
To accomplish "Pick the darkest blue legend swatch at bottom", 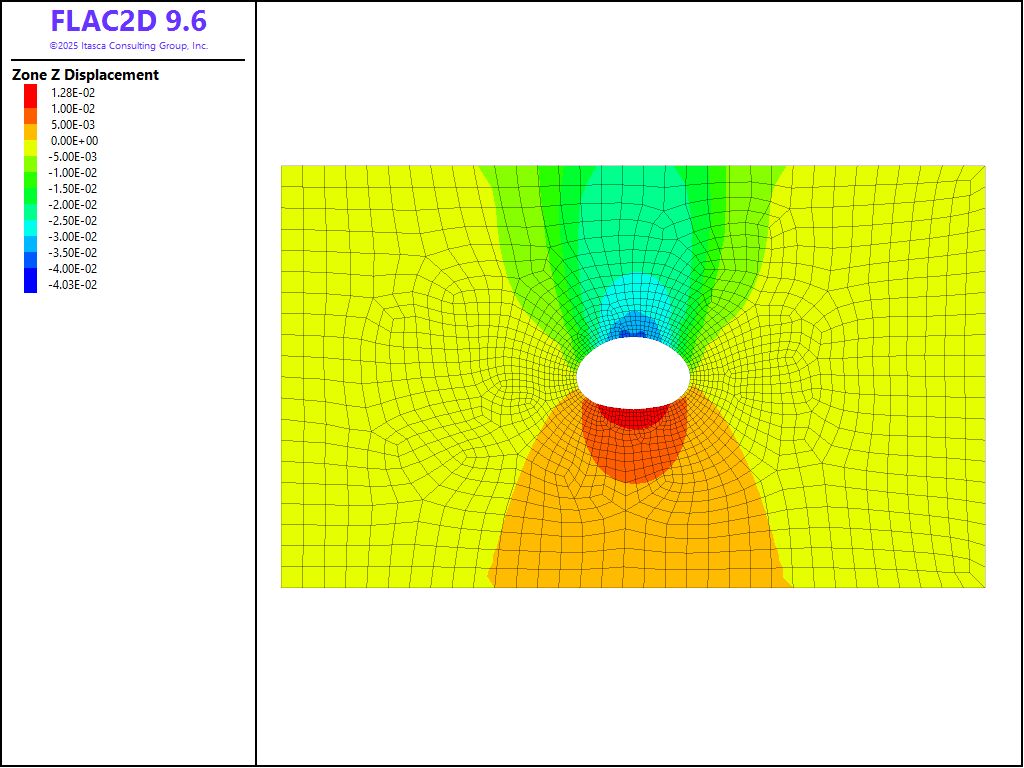I will point(31,284).
